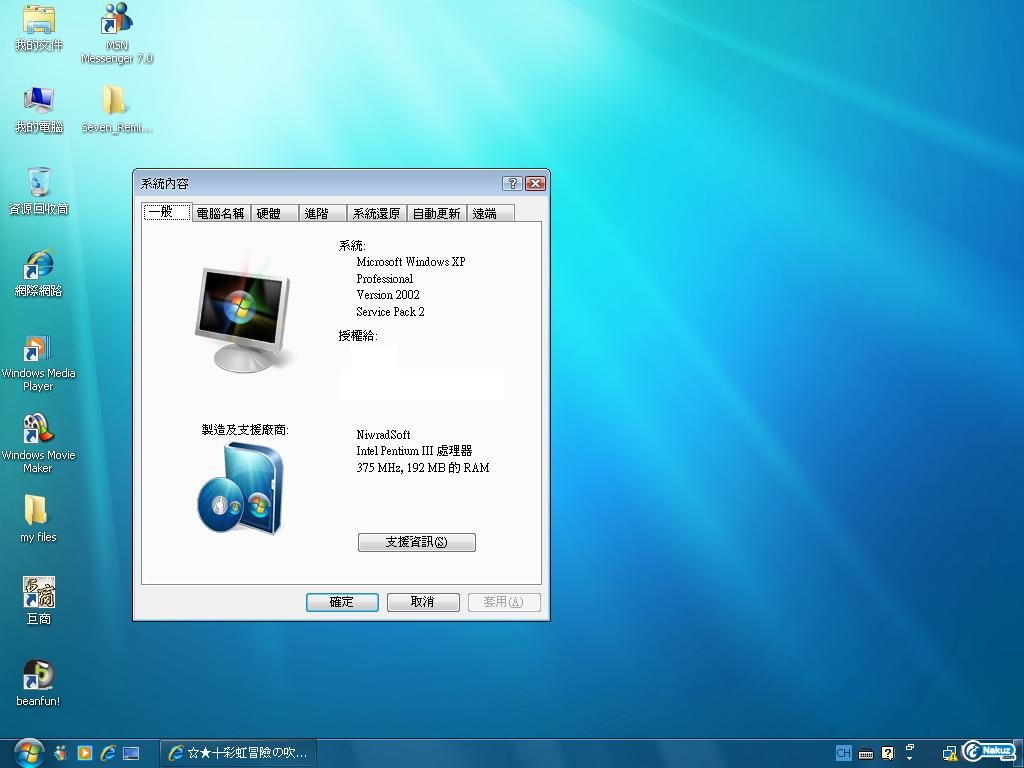Select the 巨商 game shortcut icon
This screenshot has width=1024, height=768.
[x=39, y=601]
